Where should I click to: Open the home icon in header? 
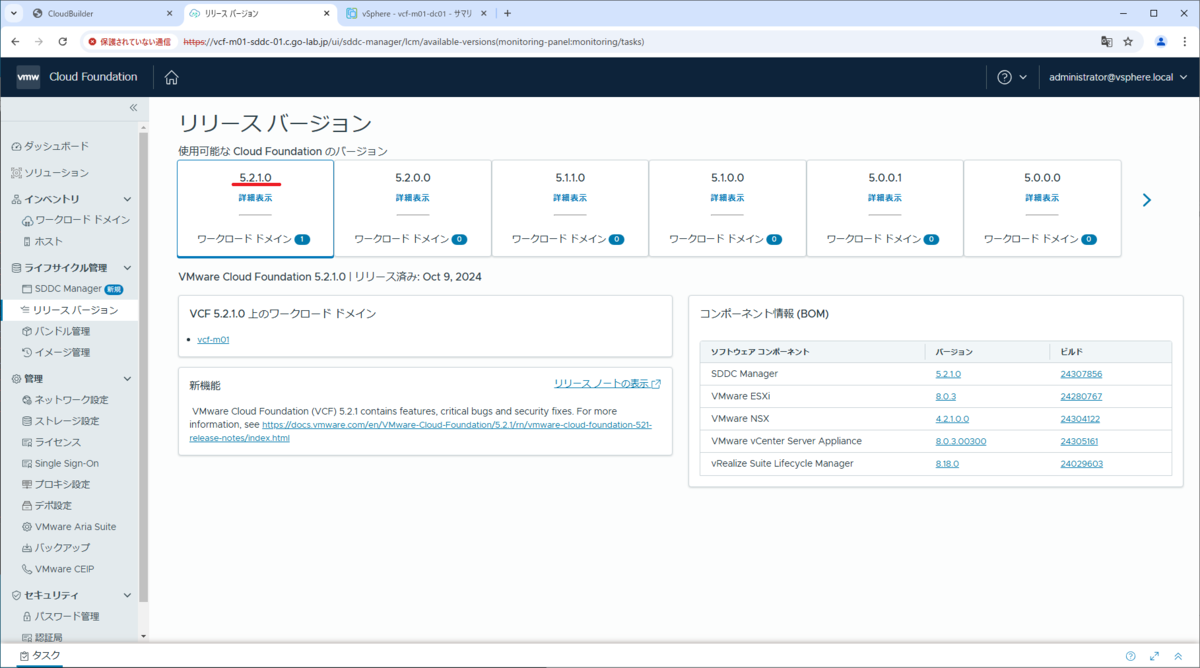171,77
